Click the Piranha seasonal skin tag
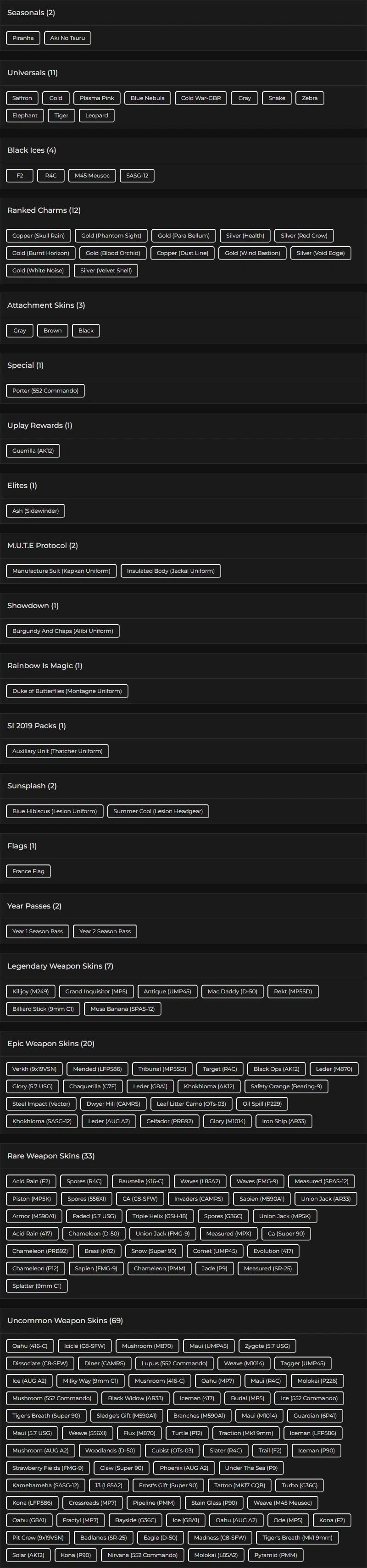The image size is (367, 1568). 23,38
